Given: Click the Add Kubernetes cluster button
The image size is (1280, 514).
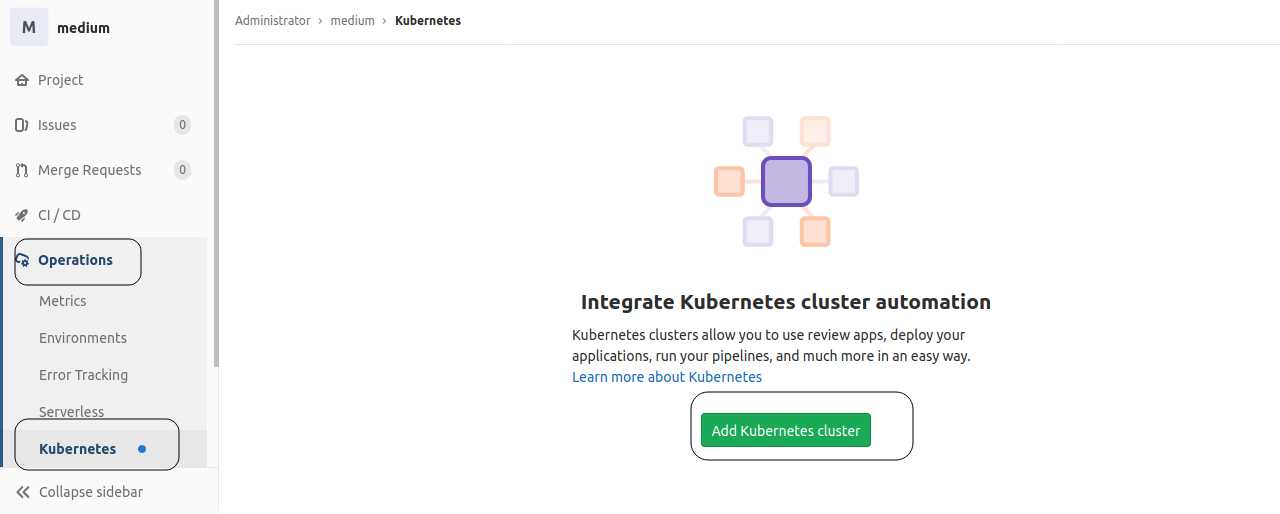Looking at the screenshot, I should [x=786, y=430].
